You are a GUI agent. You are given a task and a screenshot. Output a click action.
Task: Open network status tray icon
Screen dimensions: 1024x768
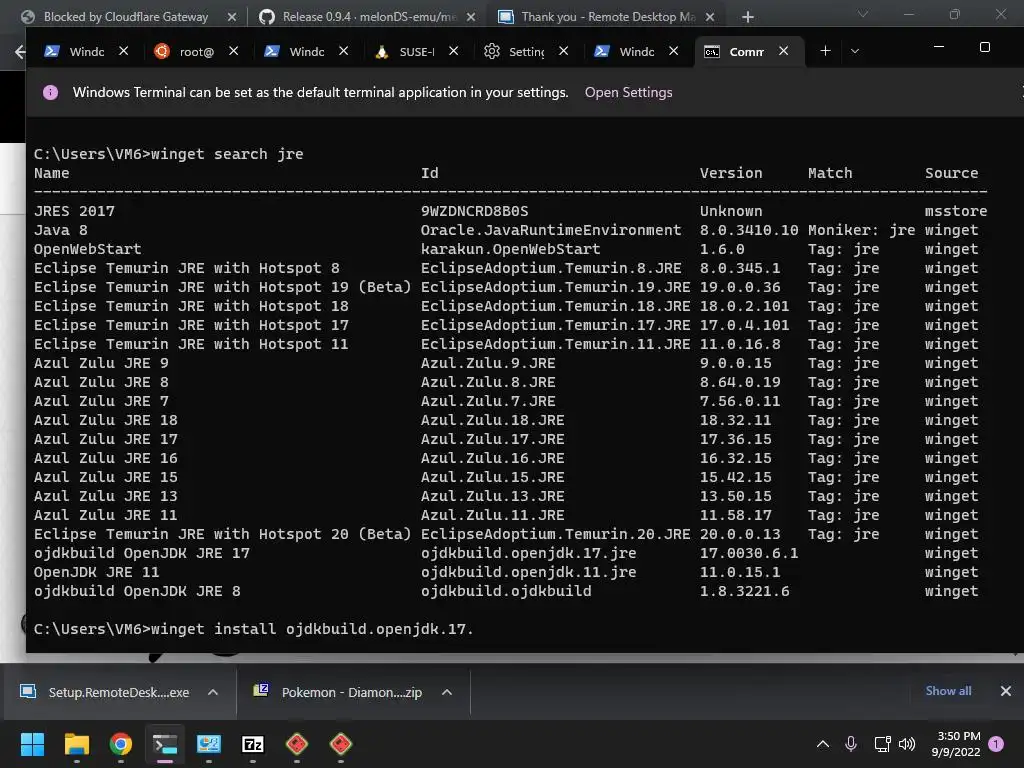pyautogui.click(x=882, y=744)
